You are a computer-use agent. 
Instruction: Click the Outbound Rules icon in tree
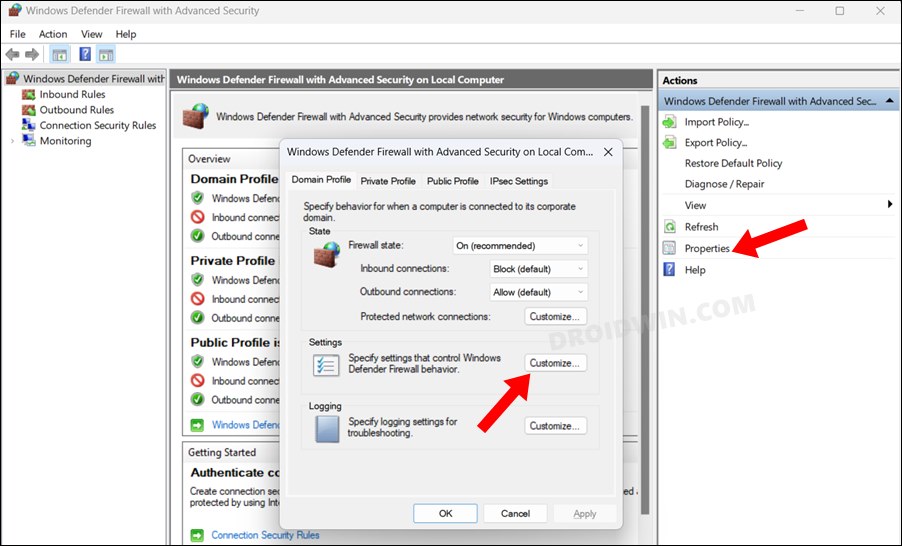click(x=28, y=110)
